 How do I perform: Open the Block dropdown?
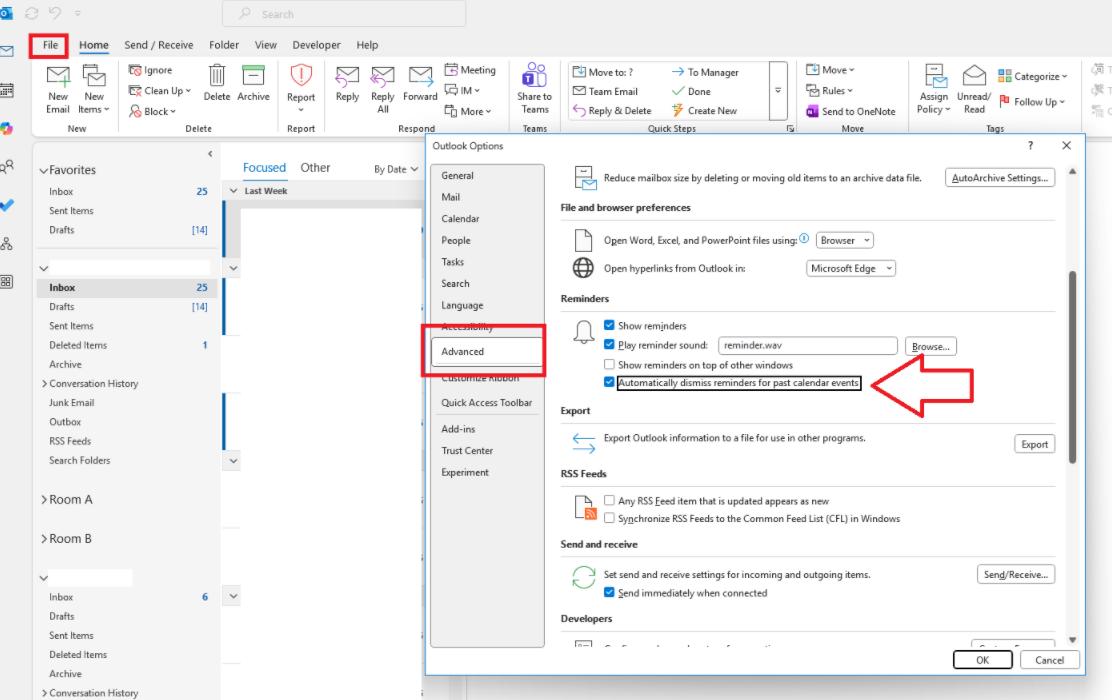(x=152, y=111)
